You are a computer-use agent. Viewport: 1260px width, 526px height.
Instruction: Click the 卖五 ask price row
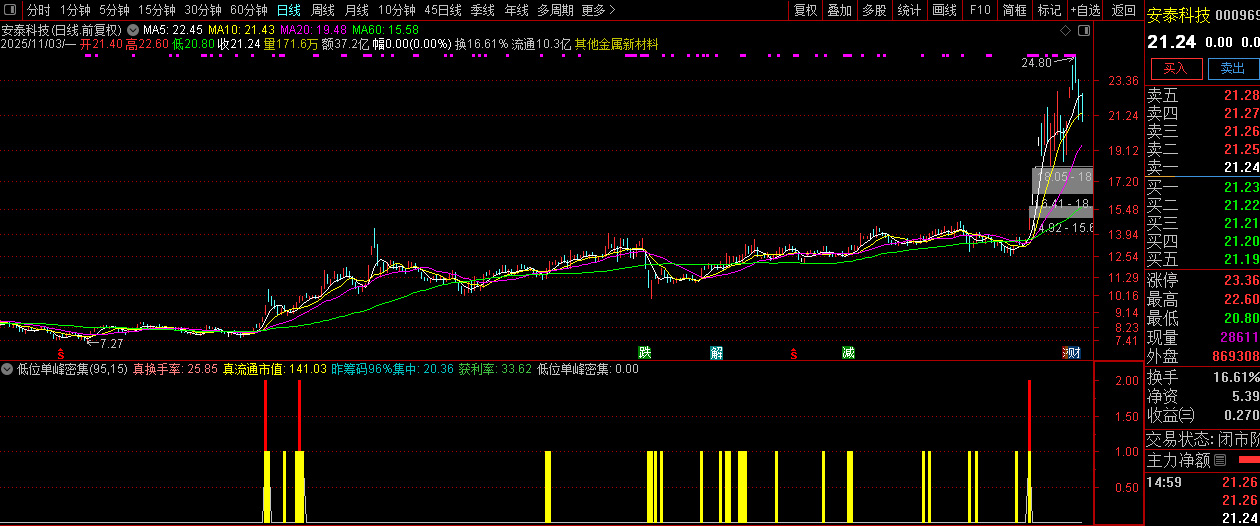point(1203,95)
